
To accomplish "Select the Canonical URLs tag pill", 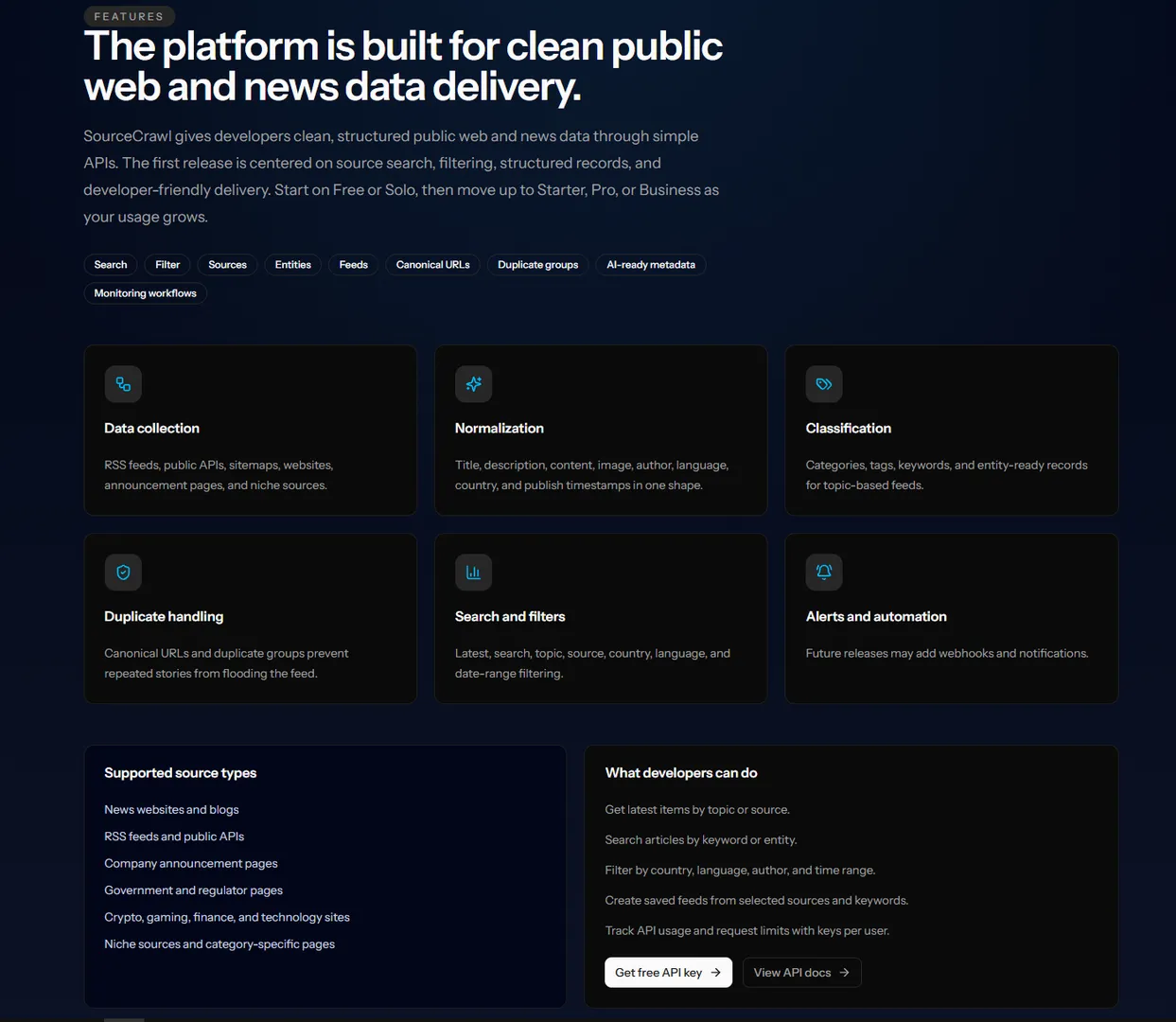I will 433,265.
